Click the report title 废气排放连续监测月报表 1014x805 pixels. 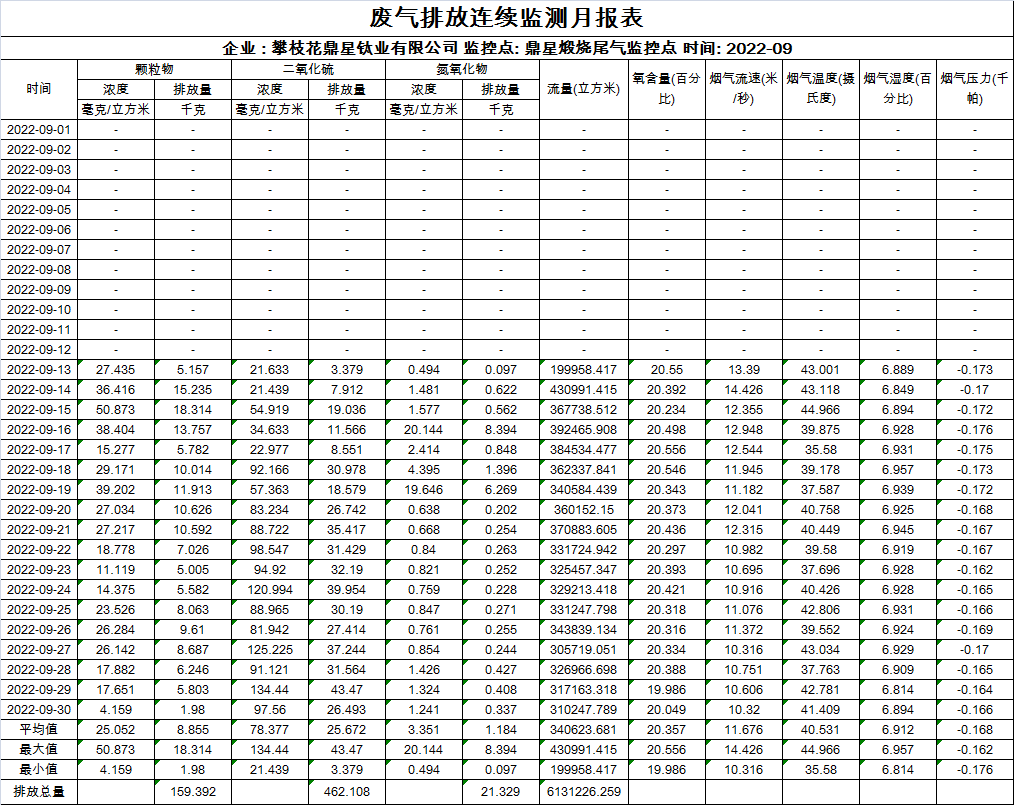pyautogui.click(x=506, y=18)
